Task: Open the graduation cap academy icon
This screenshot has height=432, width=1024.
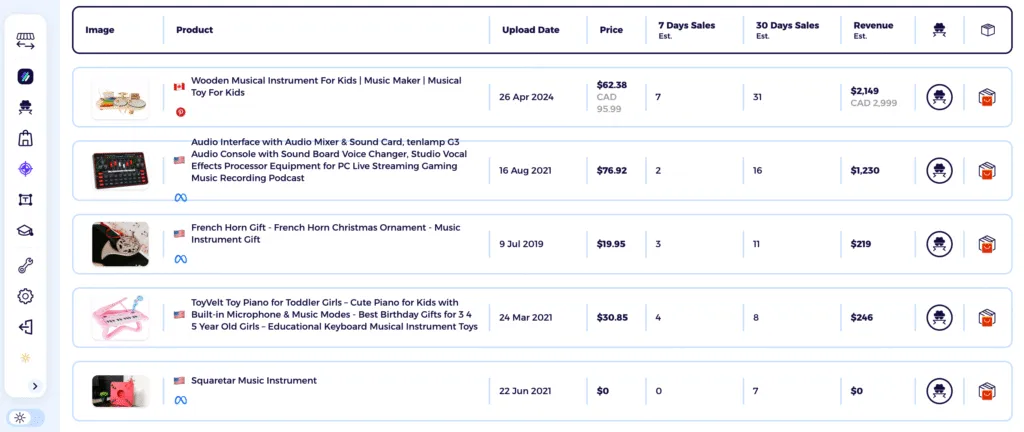Action: tap(25, 231)
